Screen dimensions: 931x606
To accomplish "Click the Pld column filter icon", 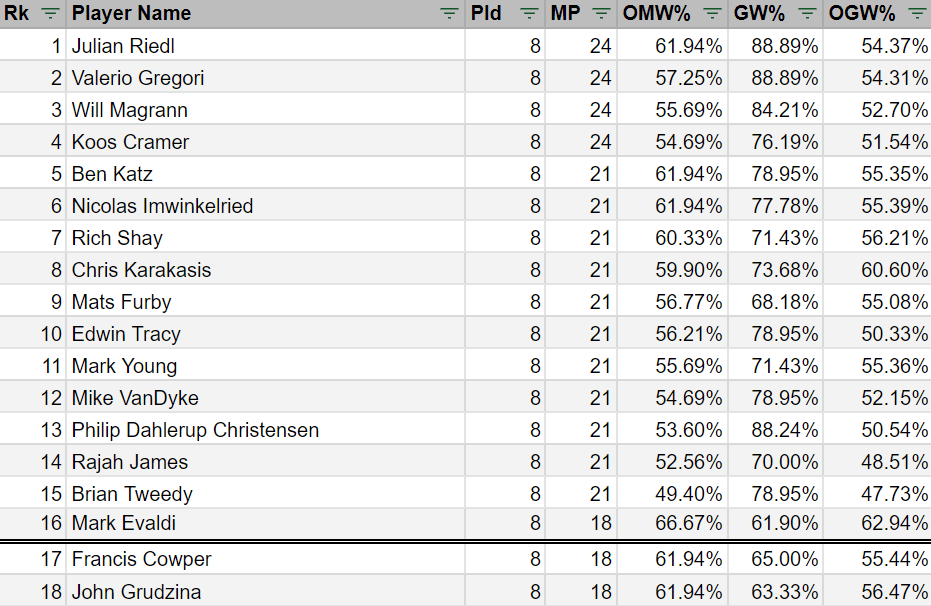I will 529,14.
